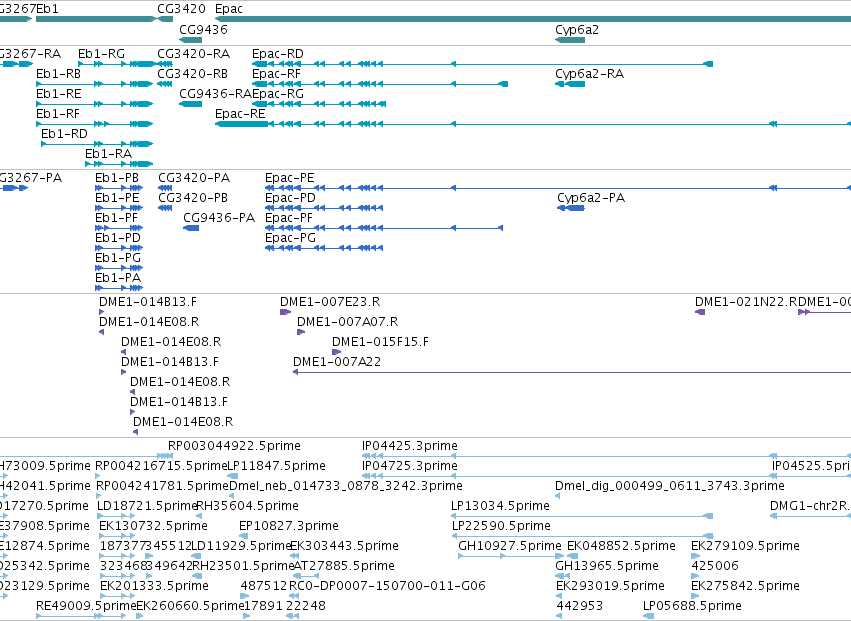Image resolution: width=851 pixels, height=621 pixels.
Task: Click EST label RP003044922.5prime
Action: pyautogui.click(x=234, y=446)
